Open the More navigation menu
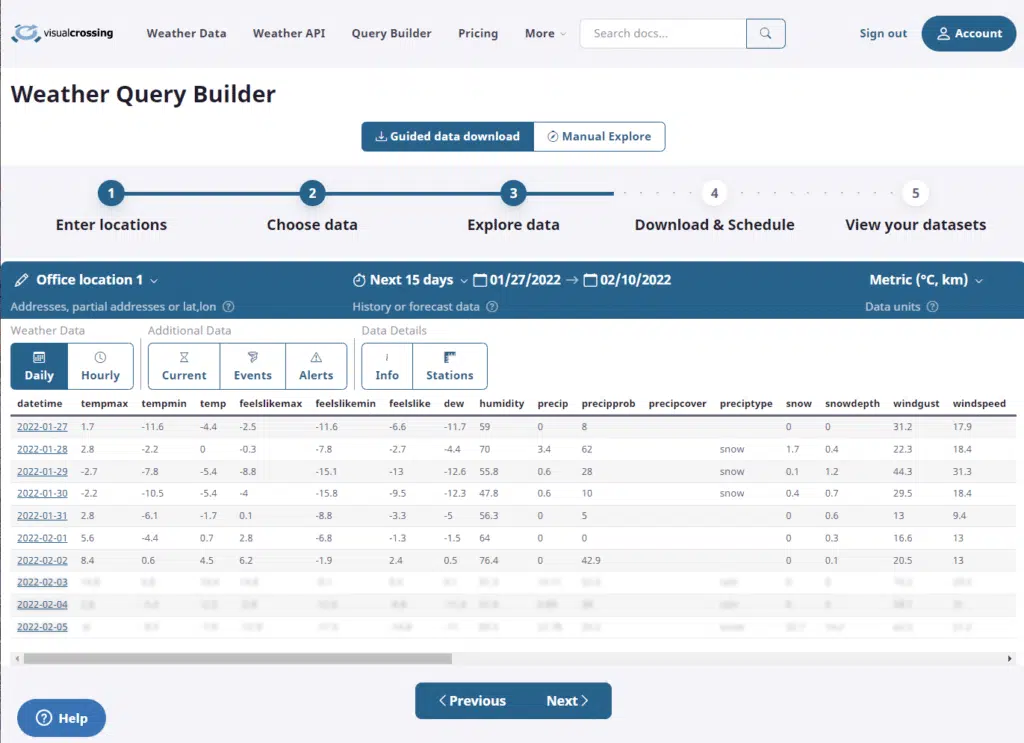The width and height of the screenshot is (1024, 743). click(545, 33)
